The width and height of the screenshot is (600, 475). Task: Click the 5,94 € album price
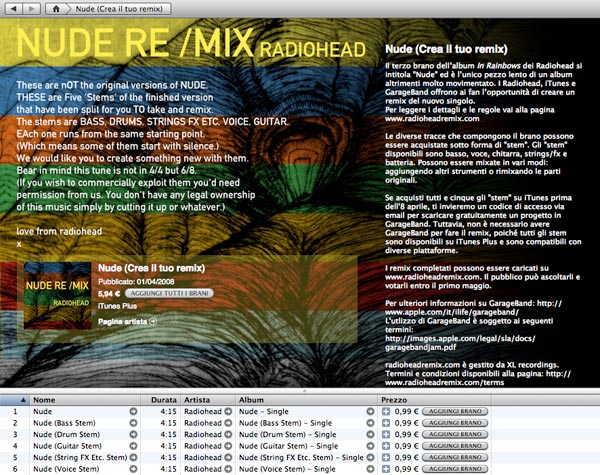[x=109, y=294]
